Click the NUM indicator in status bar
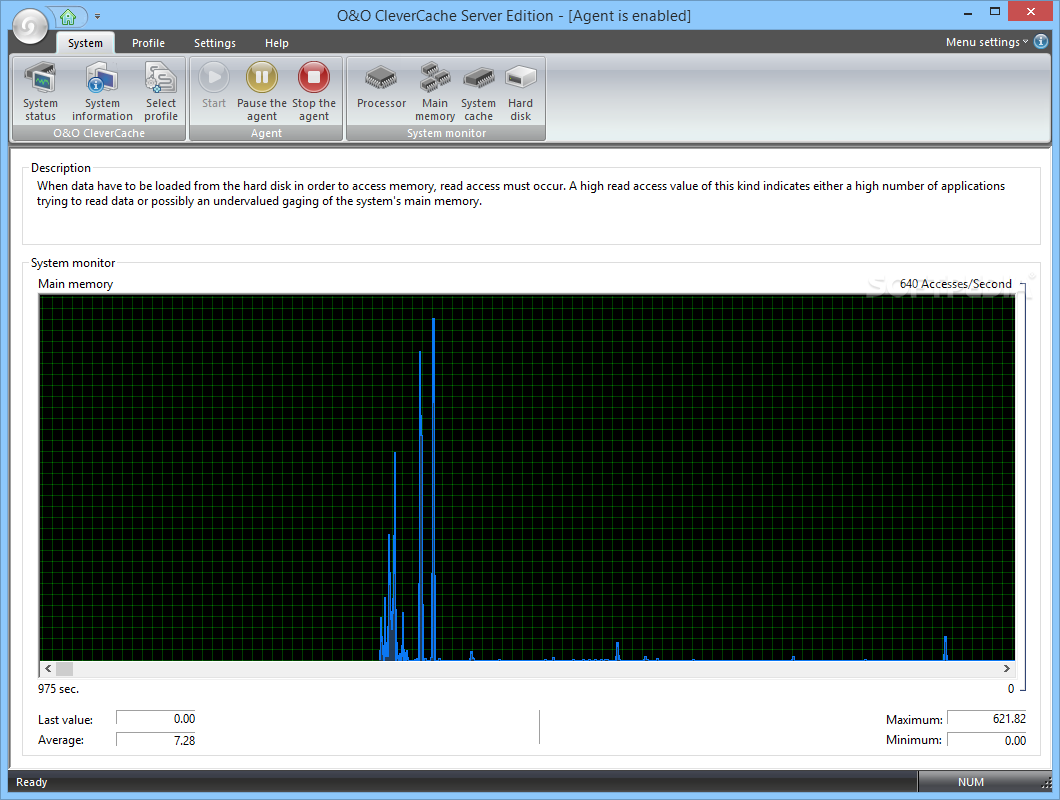Screen dimensions: 1060x800 tap(970, 782)
